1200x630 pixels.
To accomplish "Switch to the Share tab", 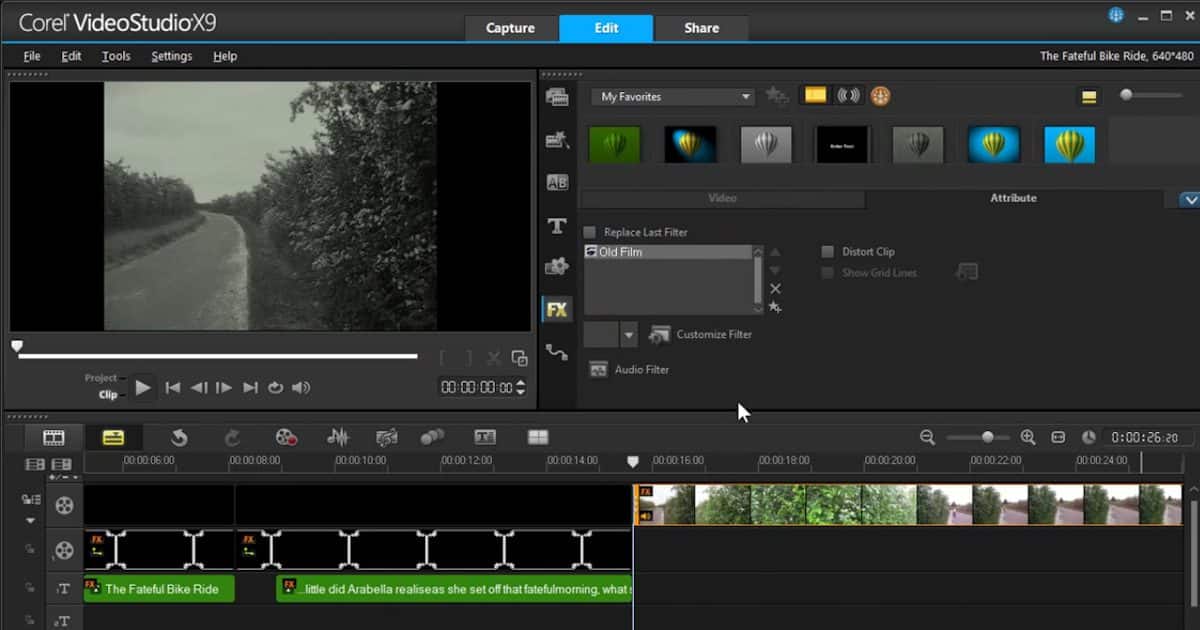I will tap(701, 28).
